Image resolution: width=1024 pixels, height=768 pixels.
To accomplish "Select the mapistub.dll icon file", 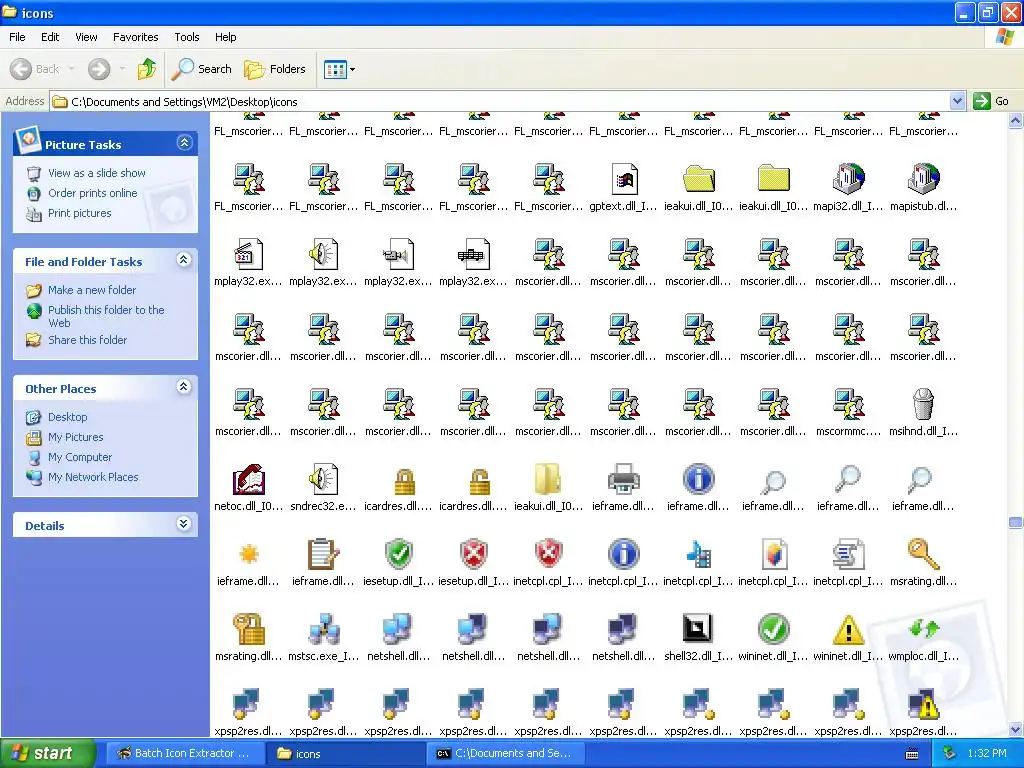I will (923, 179).
